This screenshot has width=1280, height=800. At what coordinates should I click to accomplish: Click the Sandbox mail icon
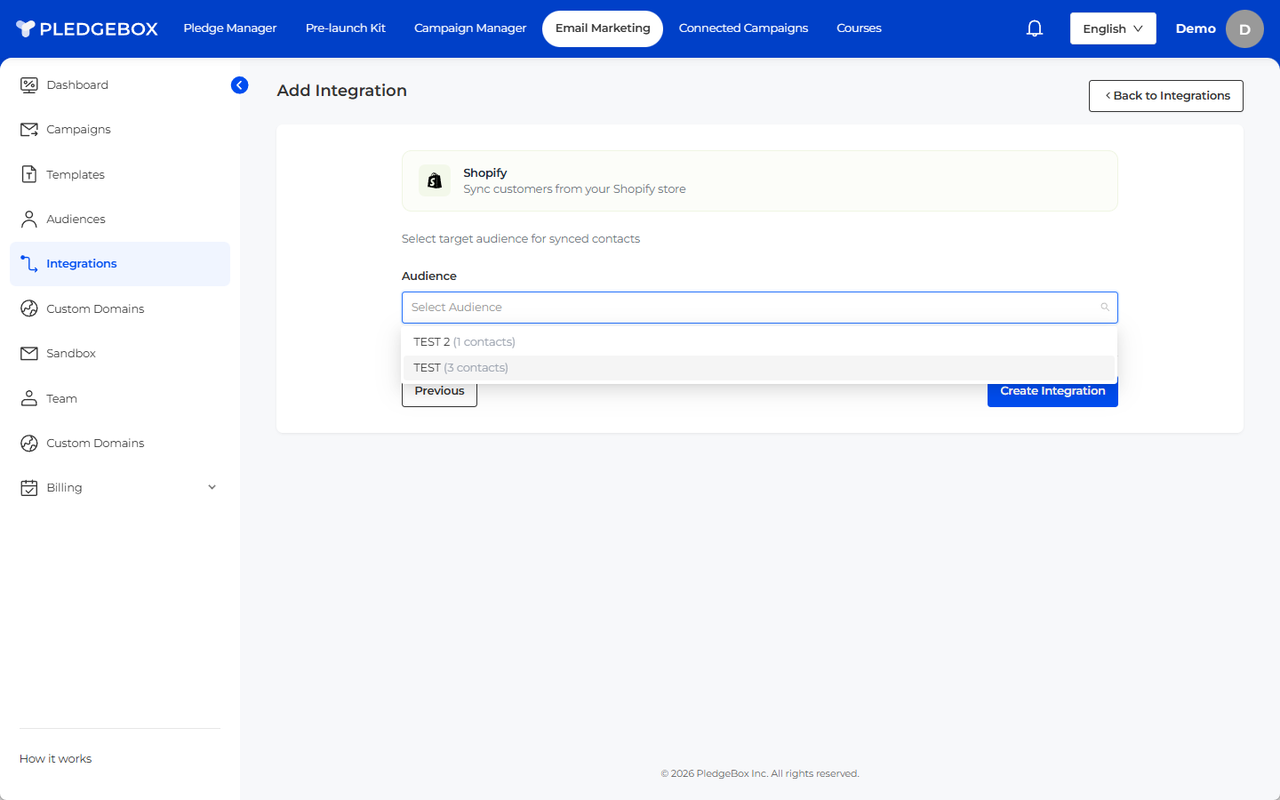click(29, 354)
